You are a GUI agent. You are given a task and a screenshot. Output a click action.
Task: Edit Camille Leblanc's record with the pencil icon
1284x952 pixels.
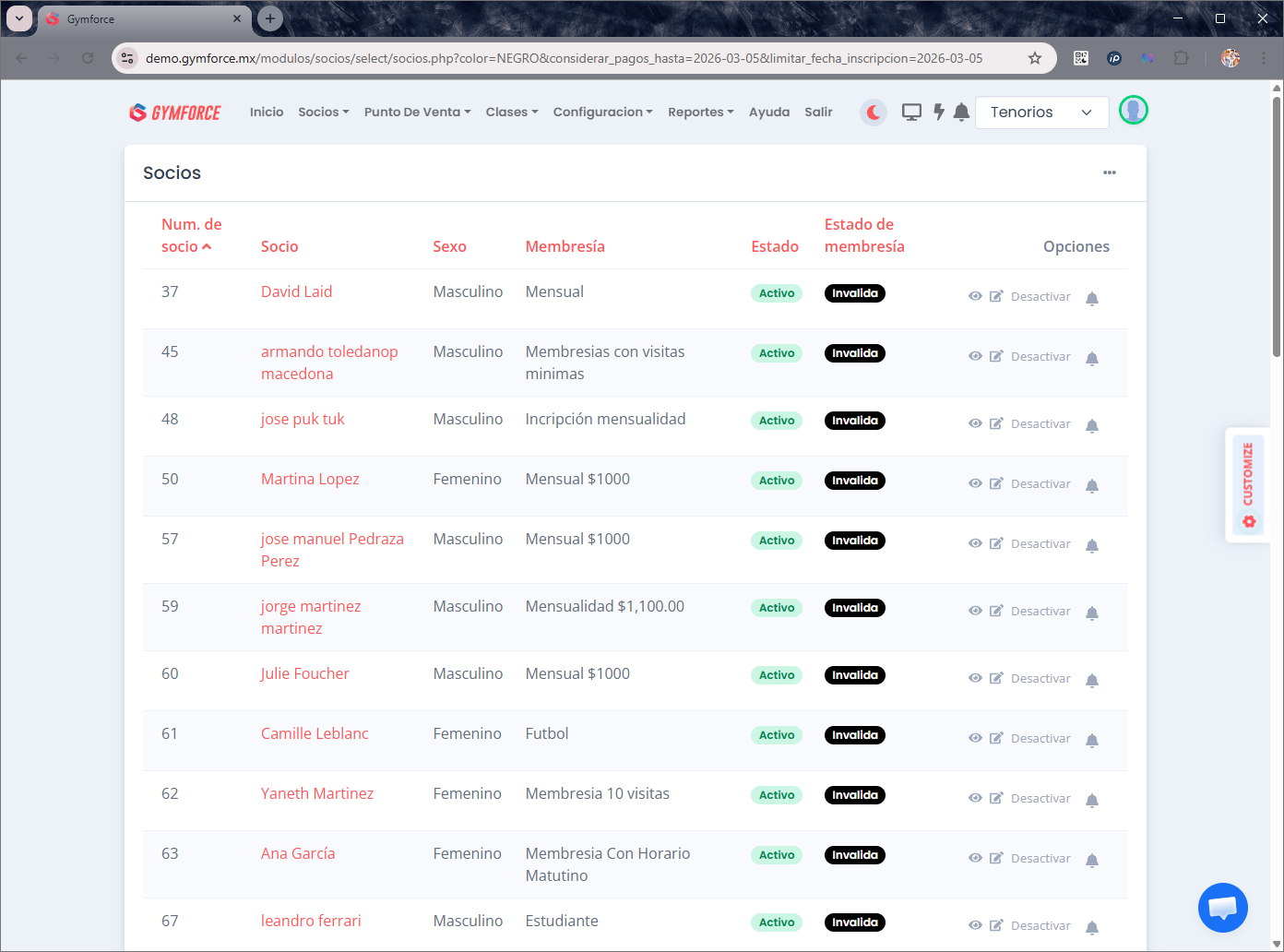point(996,738)
